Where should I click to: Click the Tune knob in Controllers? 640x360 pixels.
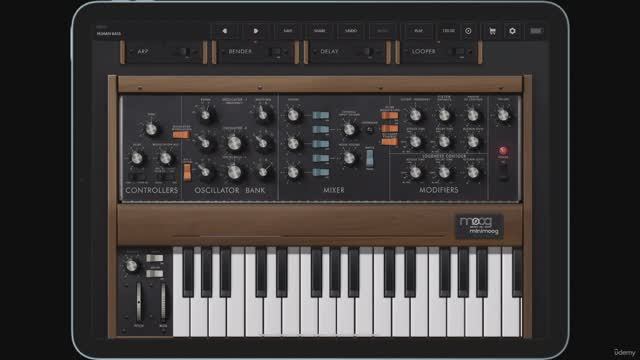point(151,129)
